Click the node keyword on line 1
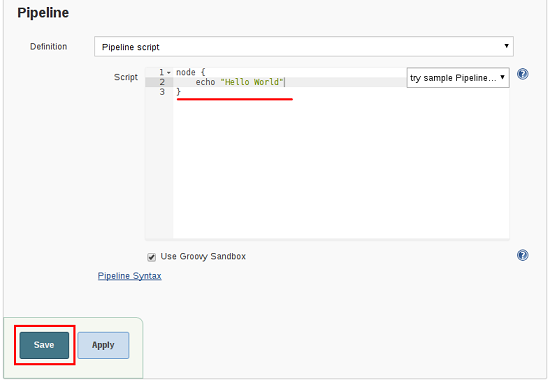Viewport: 550px width, 382px height. click(186, 72)
